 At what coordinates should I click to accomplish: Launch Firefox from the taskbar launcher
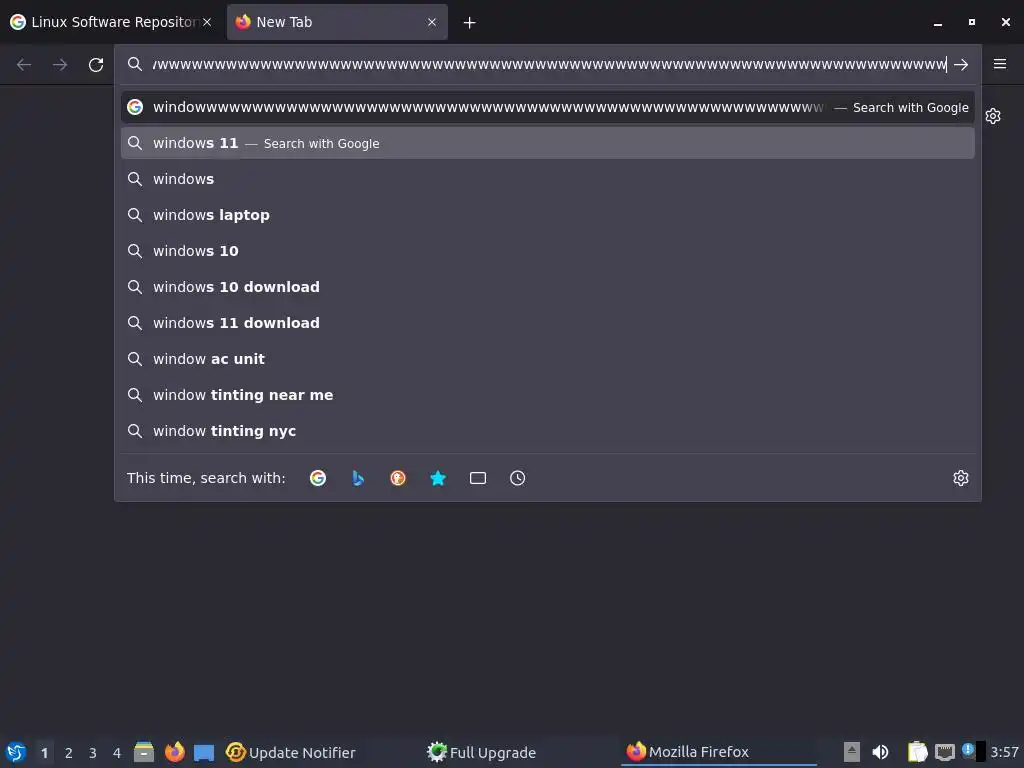(x=174, y=752)
